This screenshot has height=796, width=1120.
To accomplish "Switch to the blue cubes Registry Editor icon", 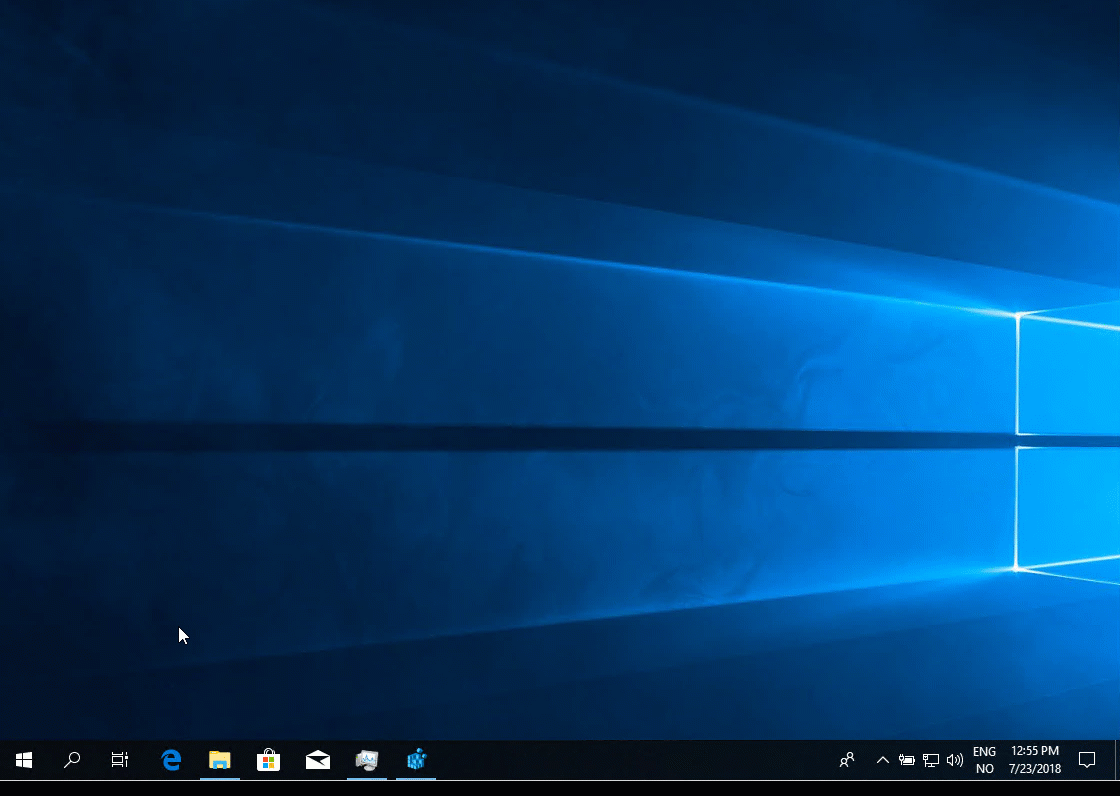I will pos(416,760).
